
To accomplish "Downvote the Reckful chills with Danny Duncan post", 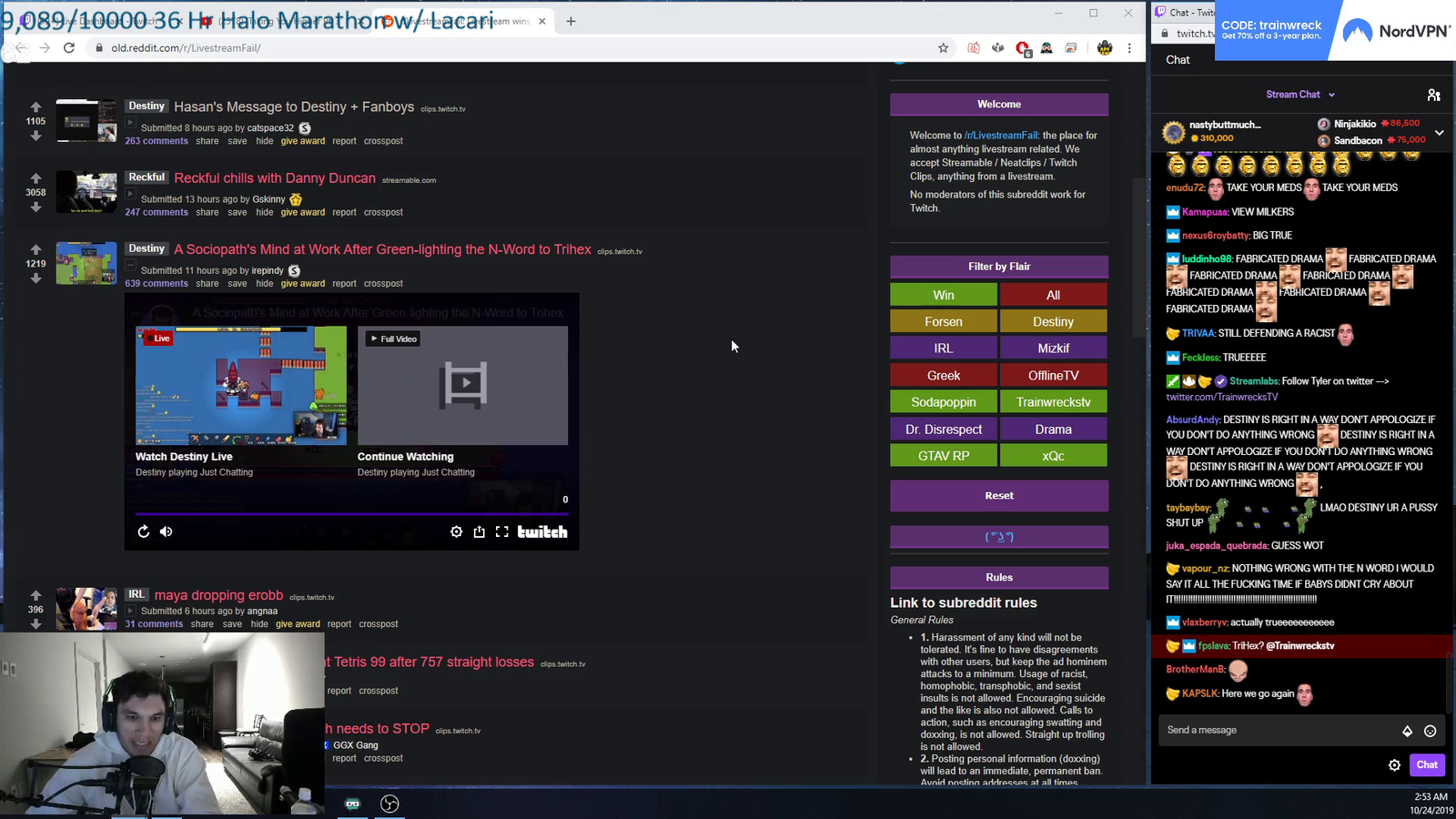I will (x=35, y=207).
